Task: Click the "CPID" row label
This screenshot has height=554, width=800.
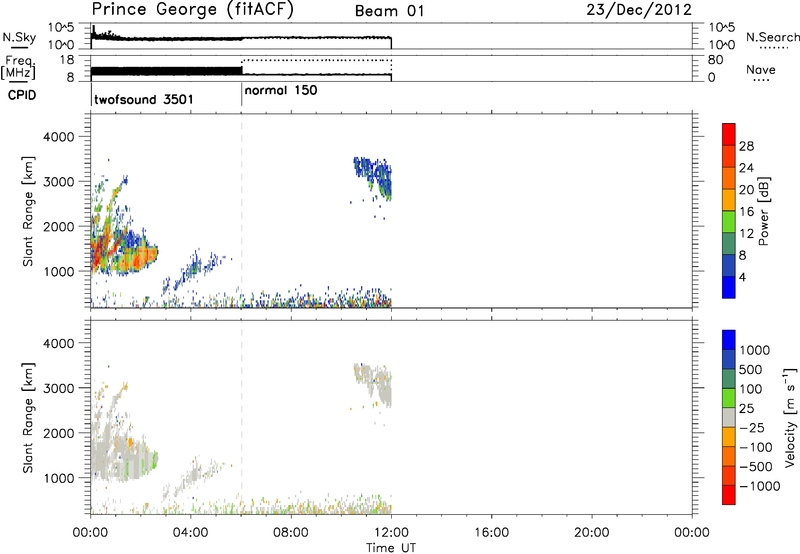Action: pos(22,95)
